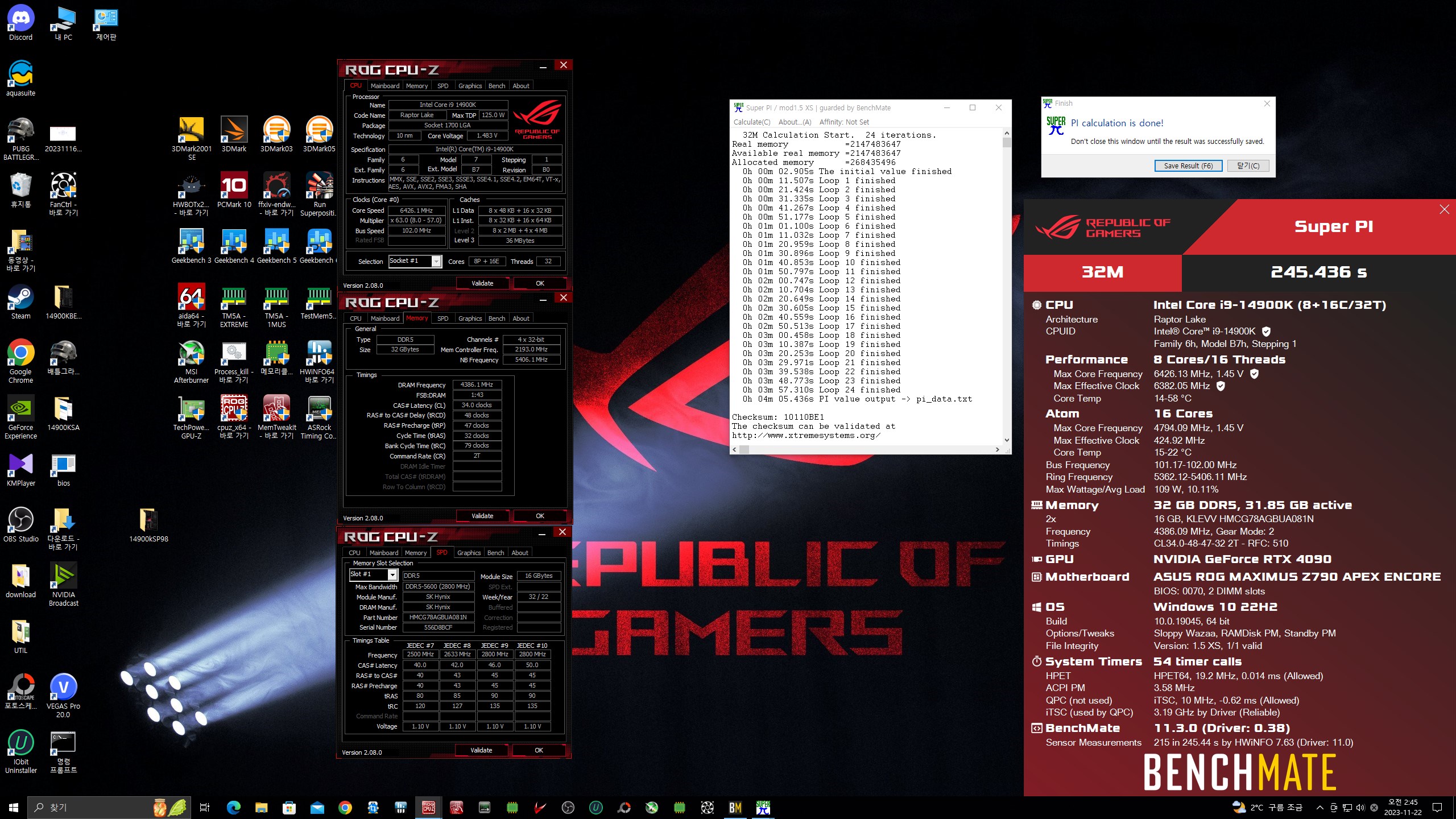Open the aquasuite desktop shortcut
Screen dimensions: 1456x819
(20, 78)
